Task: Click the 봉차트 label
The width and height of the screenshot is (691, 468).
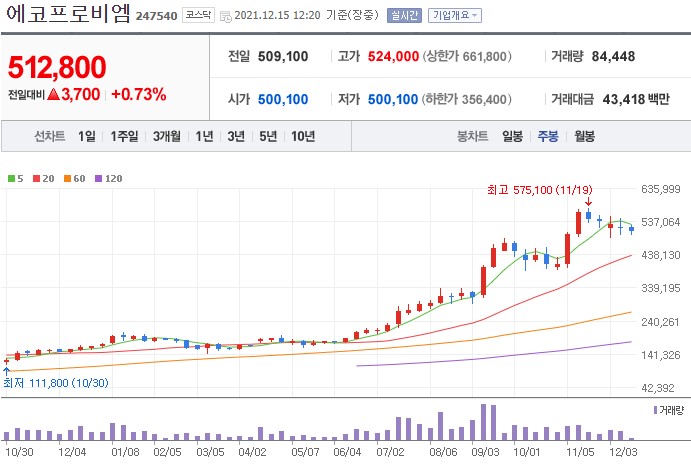Action: [x=472, y=136]
